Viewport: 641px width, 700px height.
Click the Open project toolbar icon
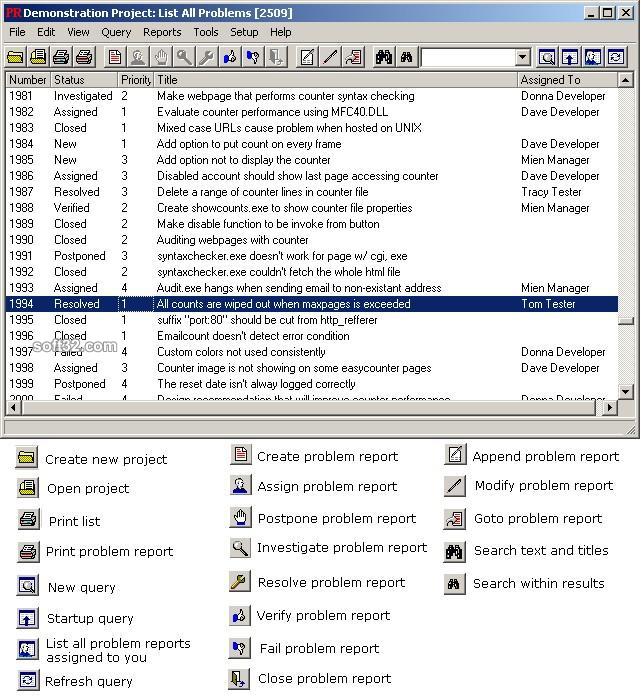38,57
